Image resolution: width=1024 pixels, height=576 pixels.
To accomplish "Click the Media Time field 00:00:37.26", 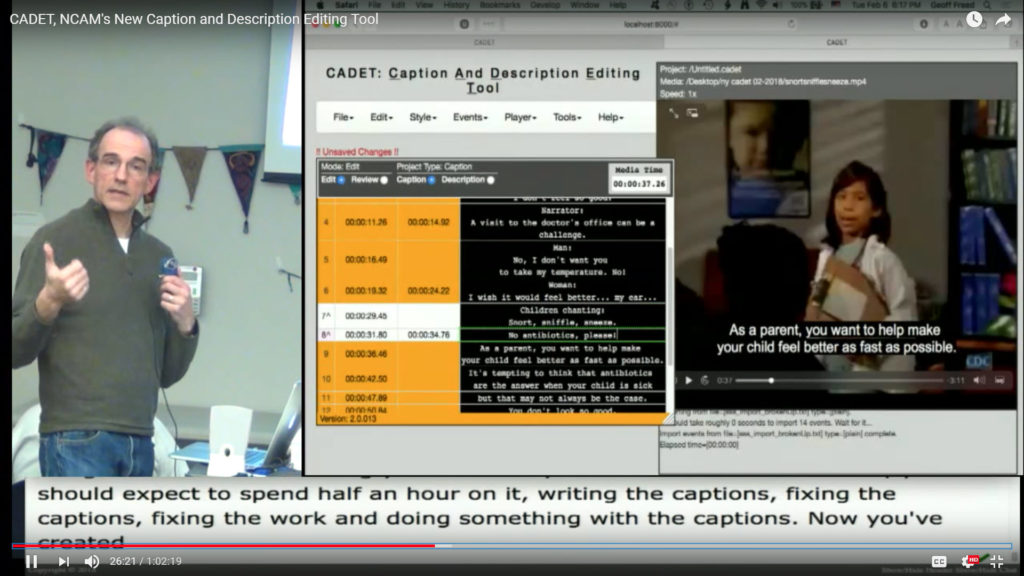I will pyautogui.click(x=639, y=184).
